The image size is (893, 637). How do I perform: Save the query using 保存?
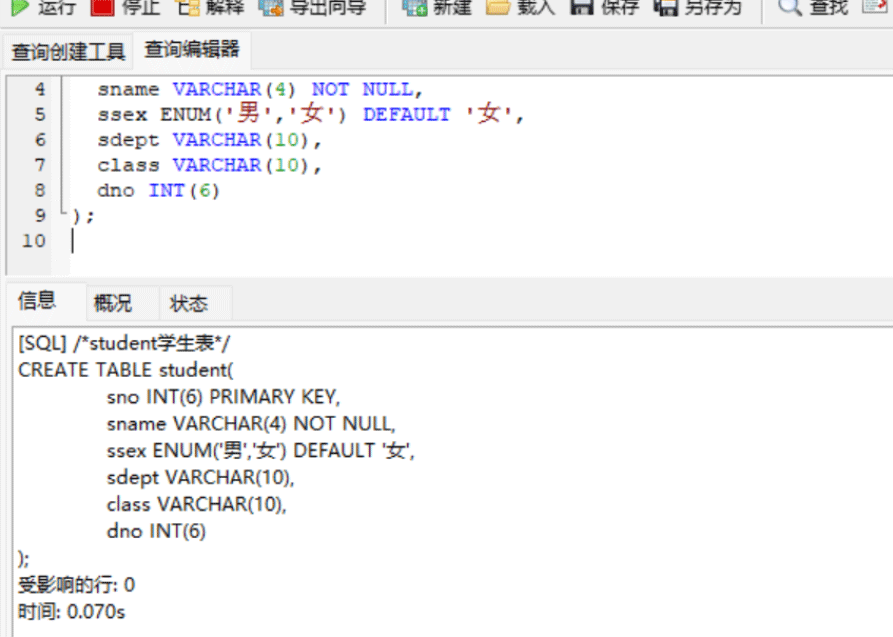coord(582,7)
